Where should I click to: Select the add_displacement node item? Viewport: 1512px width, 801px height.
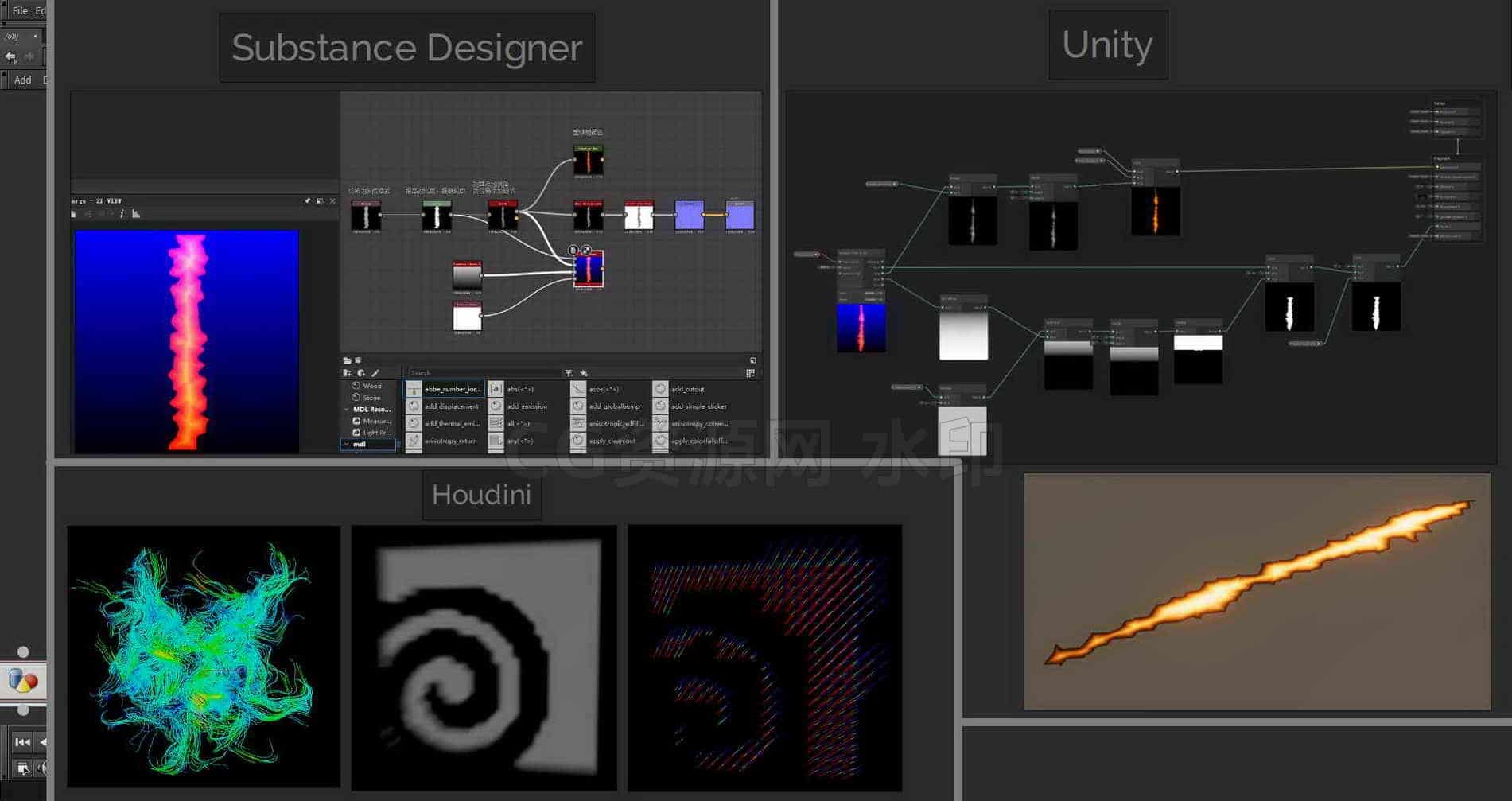tap(445, 406)
